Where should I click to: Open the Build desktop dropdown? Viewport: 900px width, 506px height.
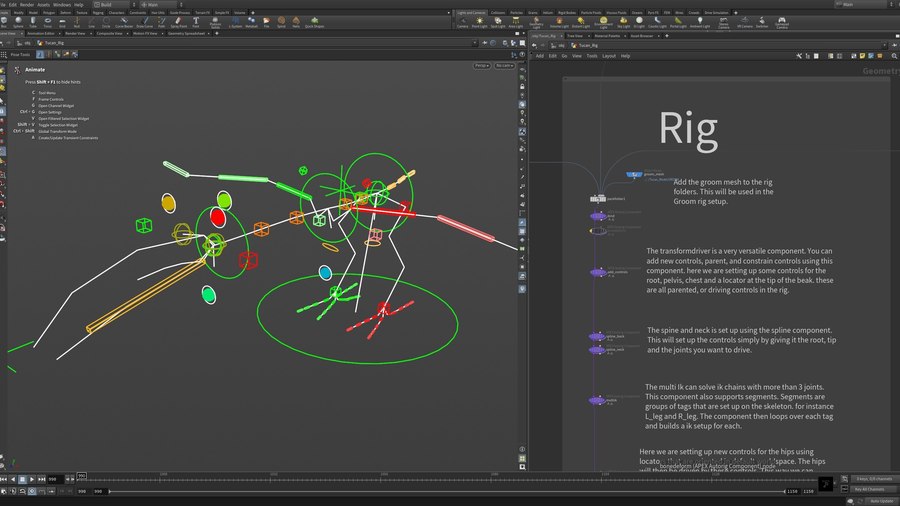click(x=115, y=5)
